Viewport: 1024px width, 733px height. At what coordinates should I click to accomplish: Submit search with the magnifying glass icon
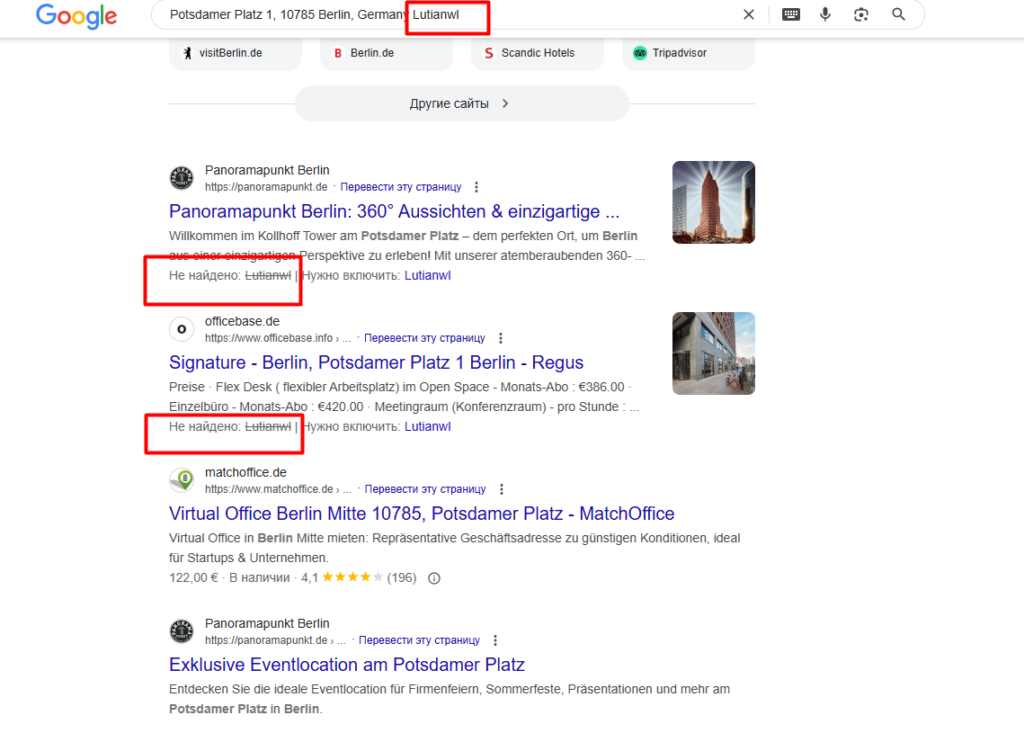pyautogui.click(x=899, y=14)
